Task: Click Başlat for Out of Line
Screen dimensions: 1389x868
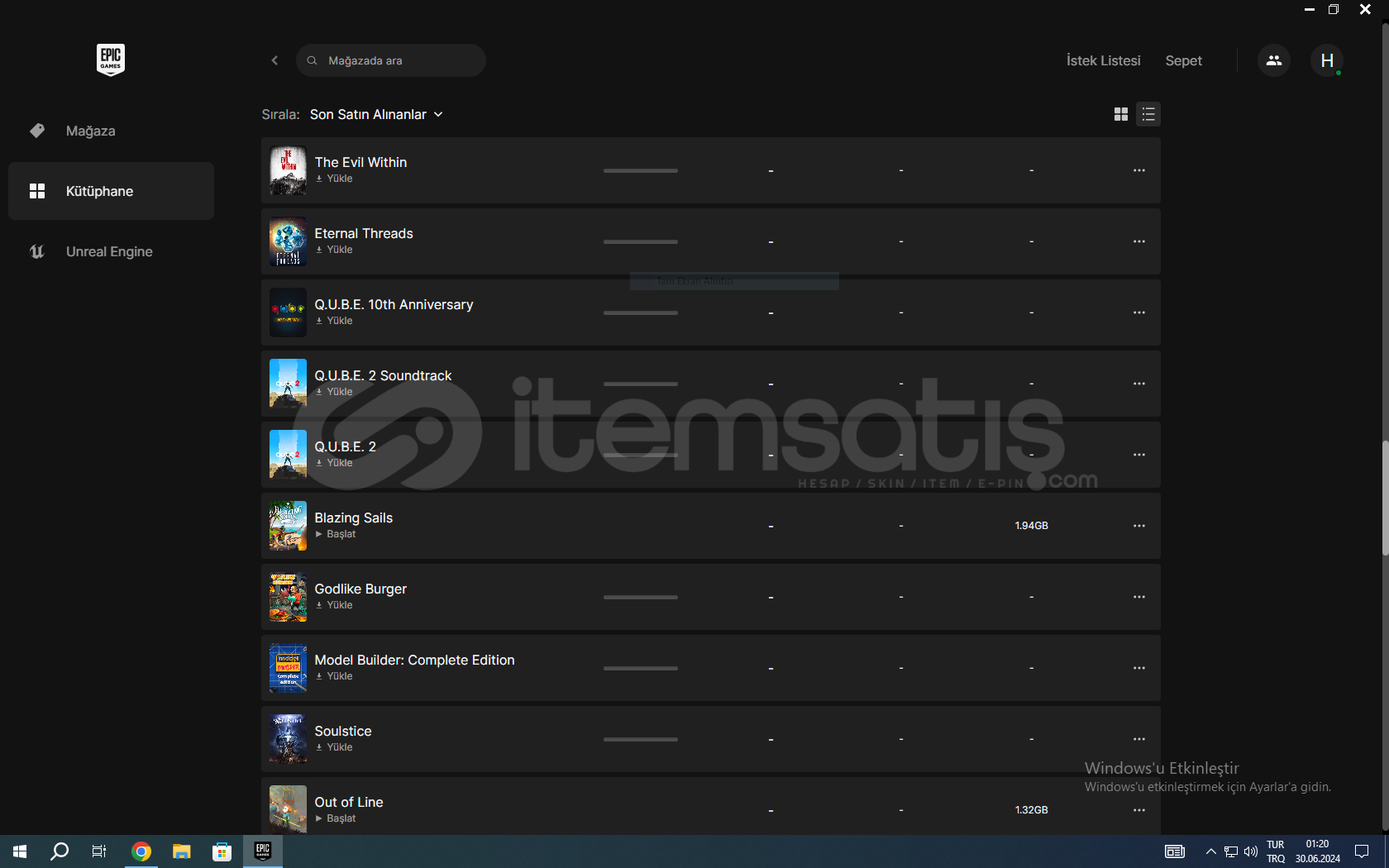Action: 336,818
